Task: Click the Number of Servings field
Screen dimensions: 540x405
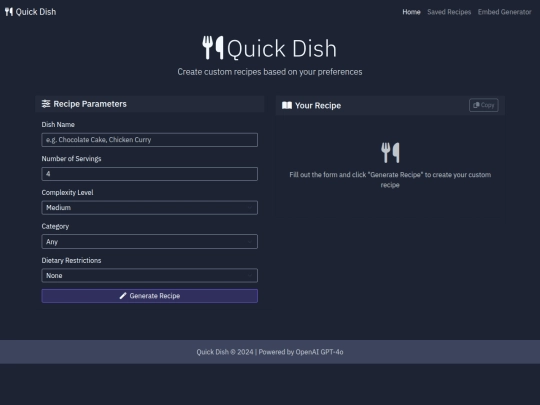Action: 149,174
